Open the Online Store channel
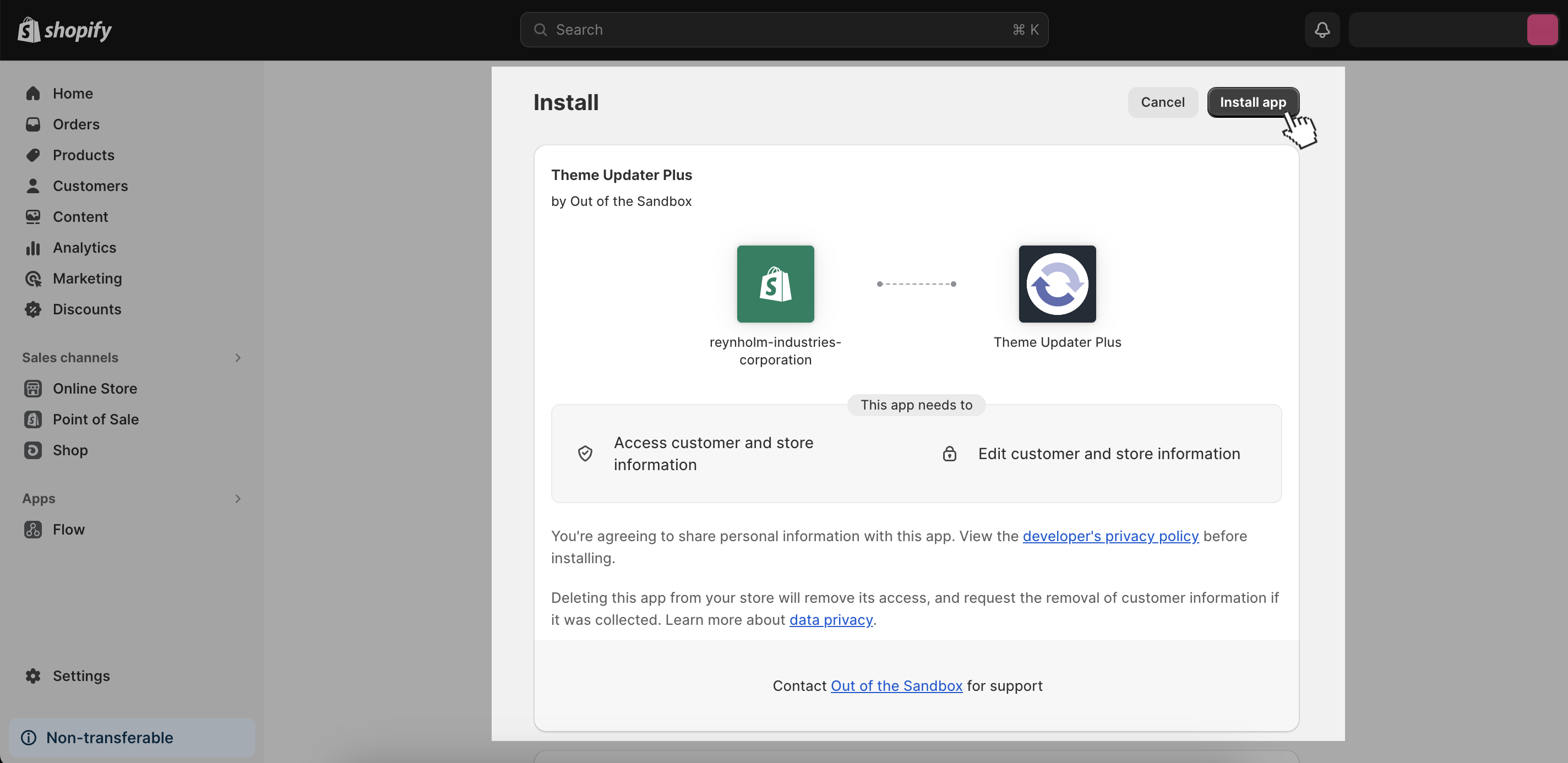 (94, 388)
